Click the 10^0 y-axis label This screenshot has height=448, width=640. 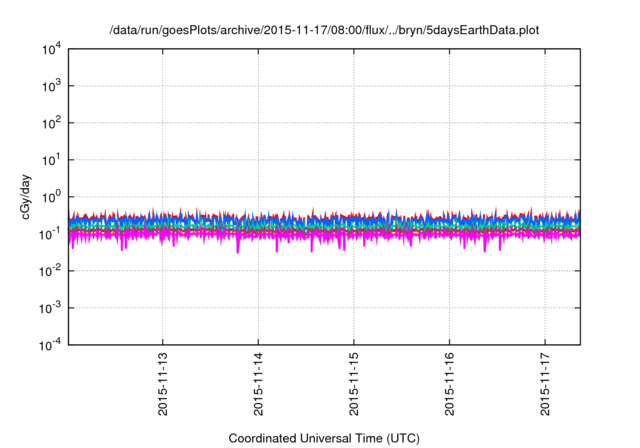pos(51,197)
